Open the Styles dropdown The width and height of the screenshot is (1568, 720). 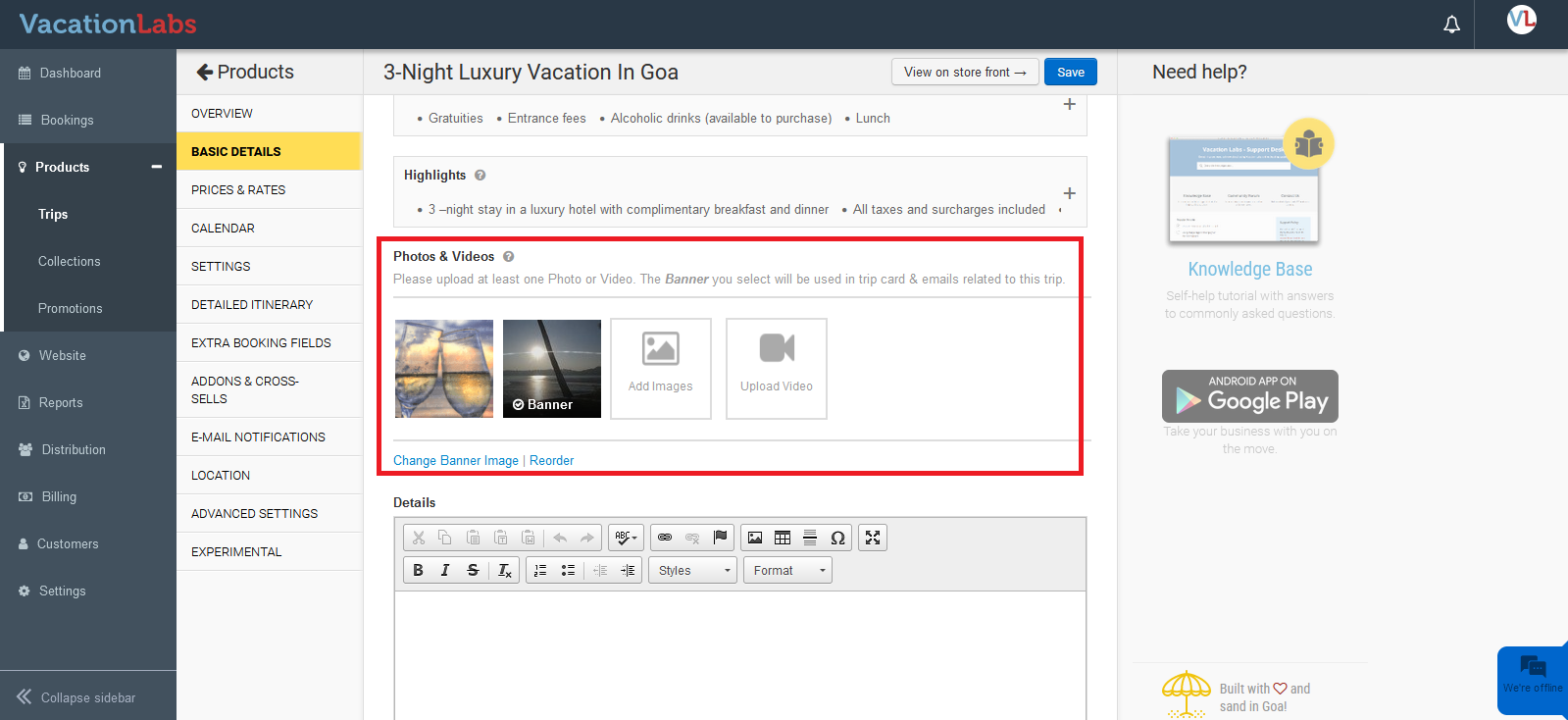point(694,570)
